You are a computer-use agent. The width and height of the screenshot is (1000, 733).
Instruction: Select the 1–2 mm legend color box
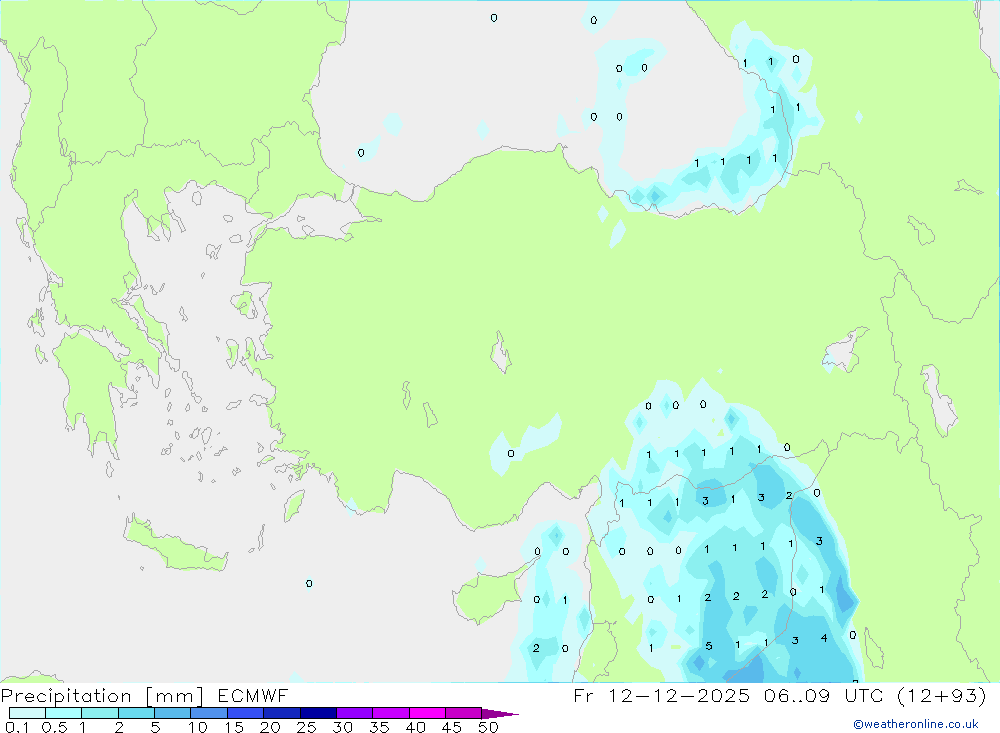[x=100, y=713]
